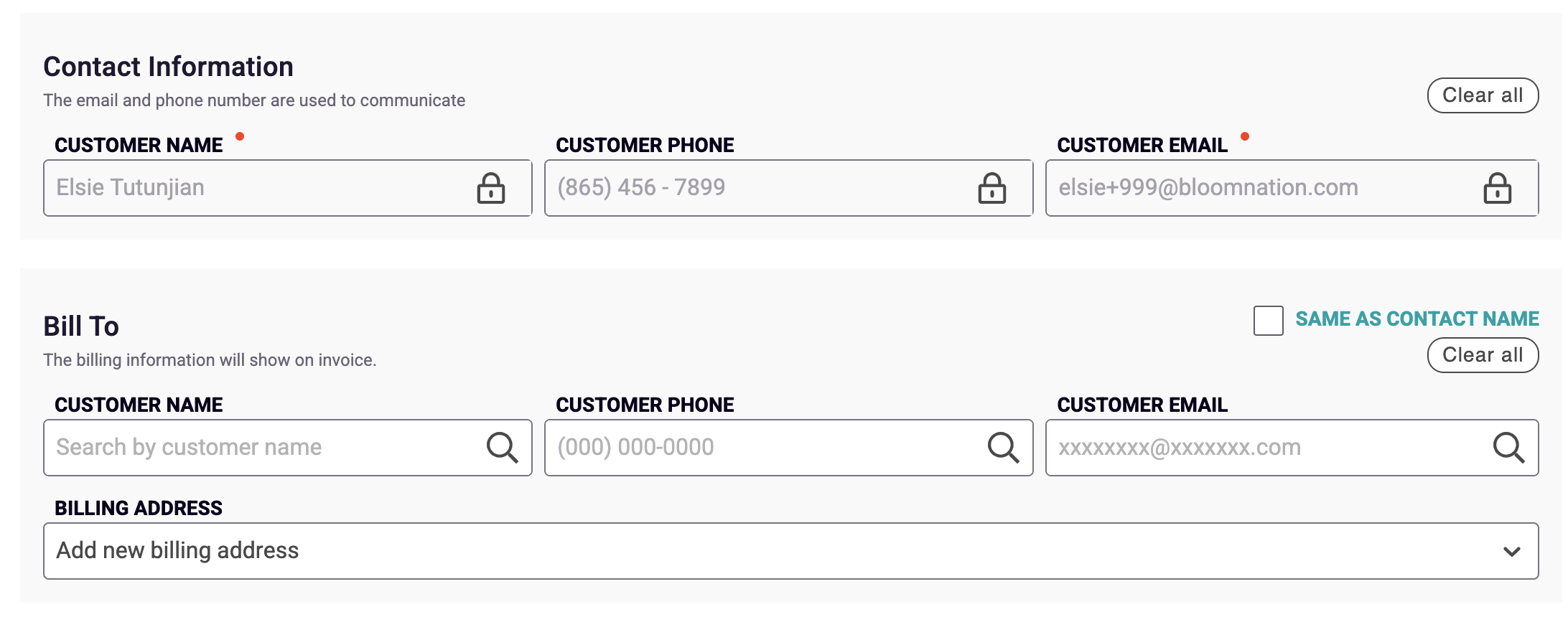Screen dimensions: 1568x617
Task: Click the lock icon in the contact email field
Action: 1498,188
